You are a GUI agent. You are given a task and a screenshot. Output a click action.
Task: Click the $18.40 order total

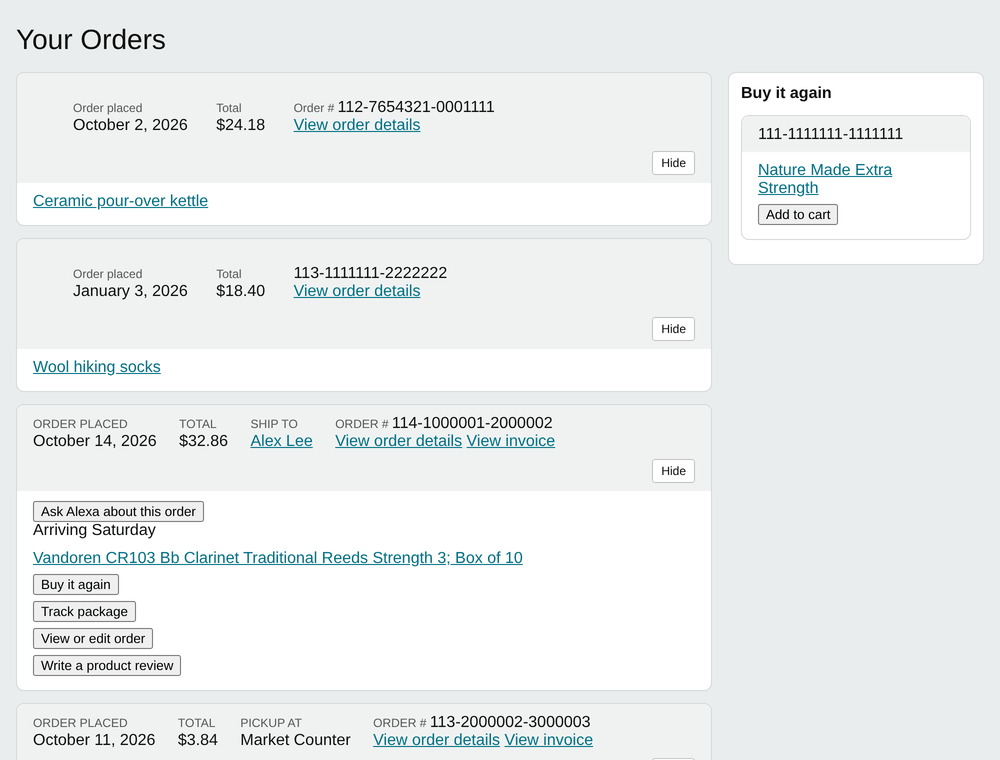pyautogui.click(x=240, y=291)
